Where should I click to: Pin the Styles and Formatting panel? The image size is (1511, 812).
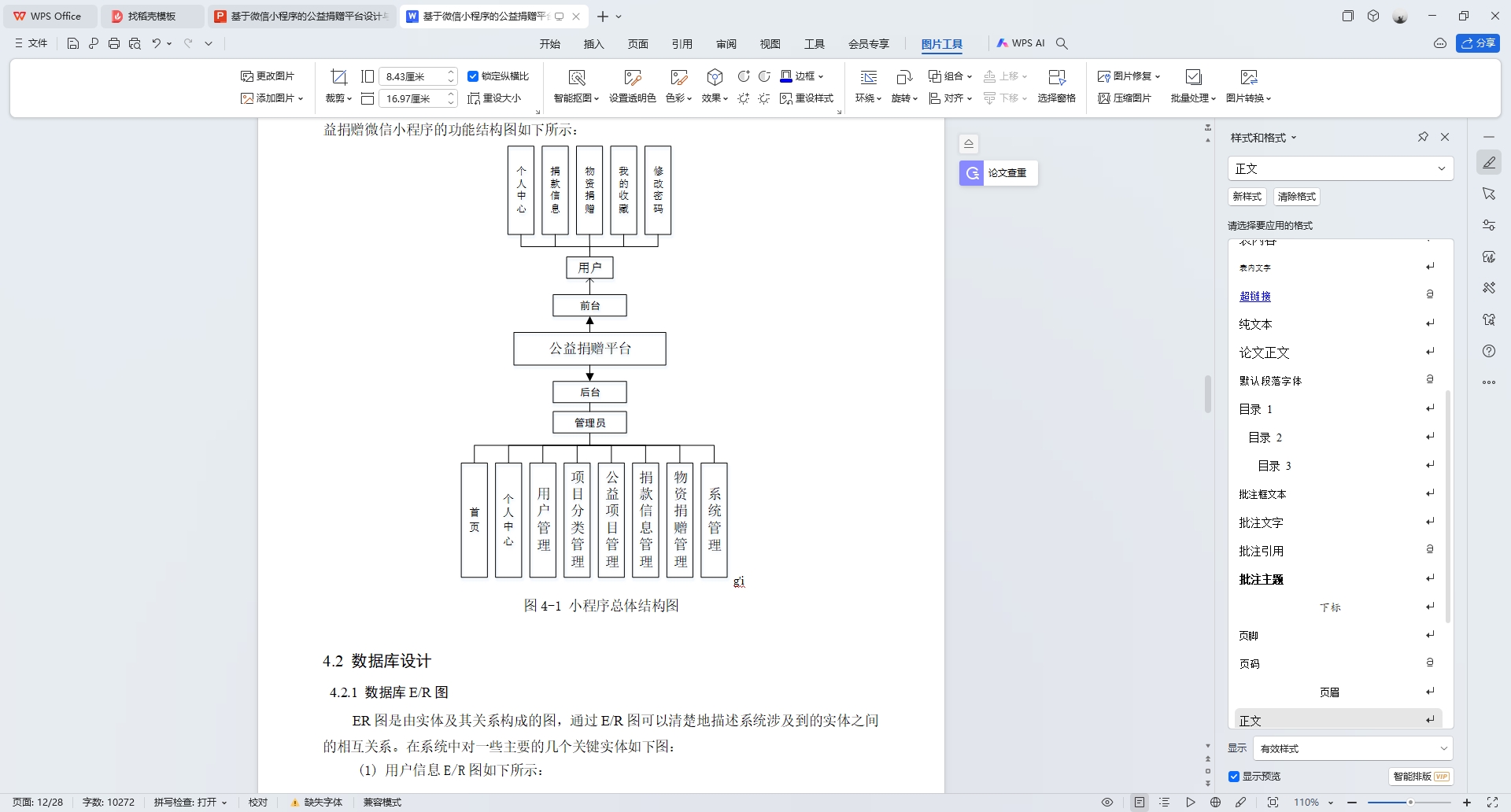click(1423, 137)
